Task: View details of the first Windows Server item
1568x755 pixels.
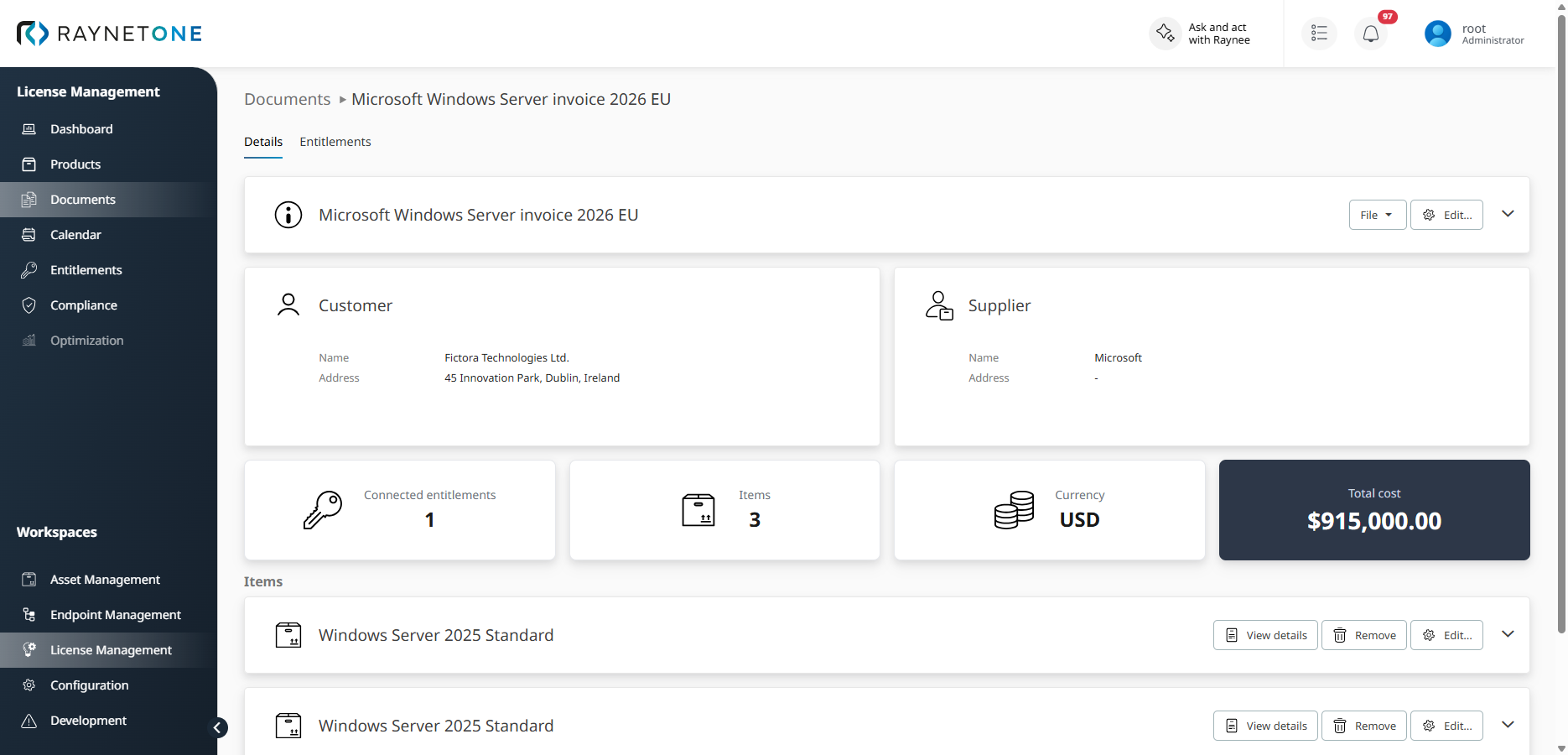Action: [x=1265, y=635]
